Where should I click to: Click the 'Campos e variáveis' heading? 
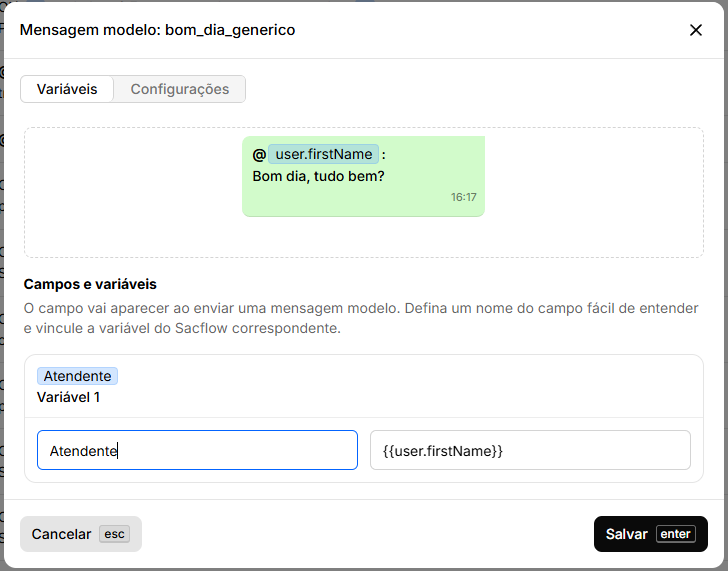pos(90,284)
